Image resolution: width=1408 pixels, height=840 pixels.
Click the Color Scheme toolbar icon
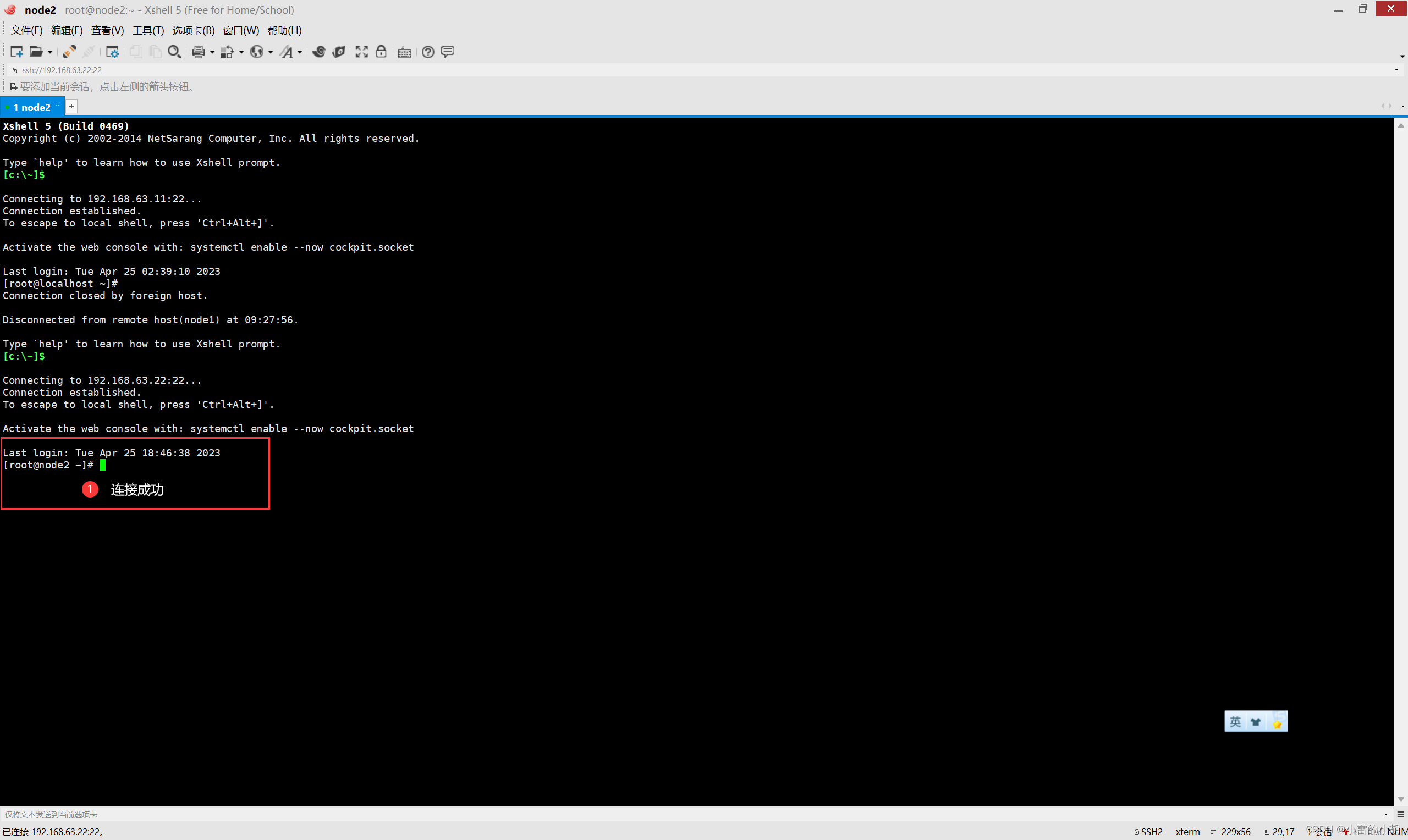[x=227, y=52]
